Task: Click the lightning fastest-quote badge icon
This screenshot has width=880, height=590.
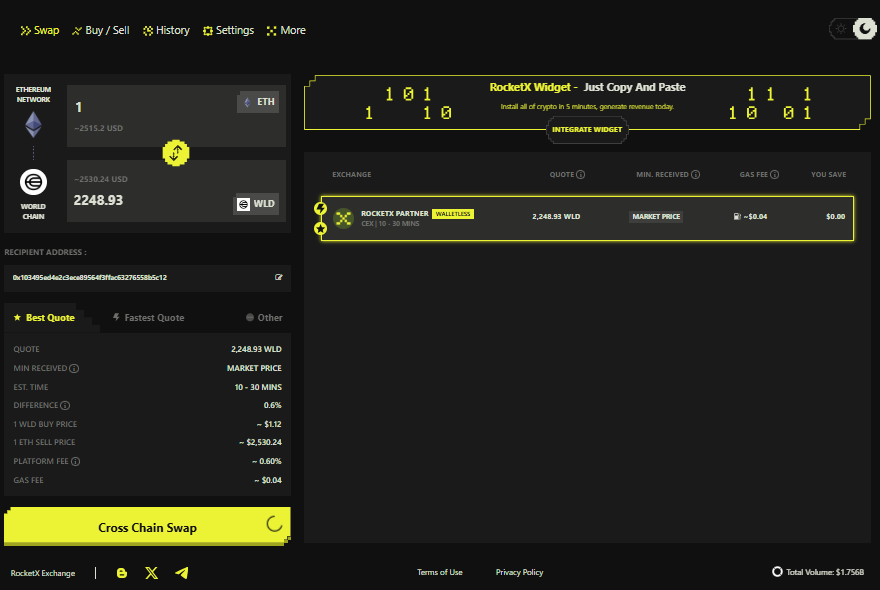Action: tap(320, 208)
